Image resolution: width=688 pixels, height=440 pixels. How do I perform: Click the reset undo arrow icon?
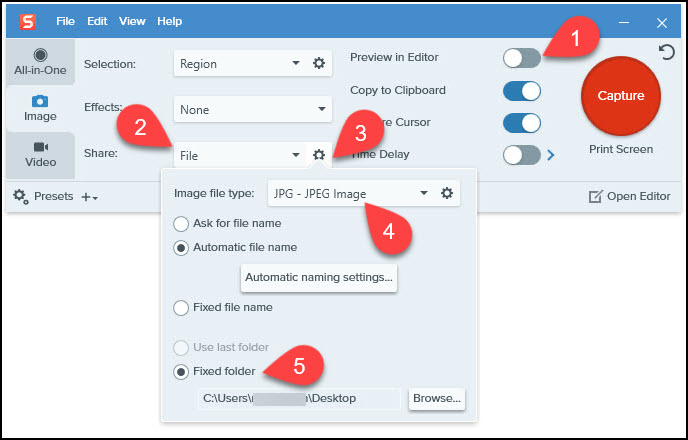[667, 51]
